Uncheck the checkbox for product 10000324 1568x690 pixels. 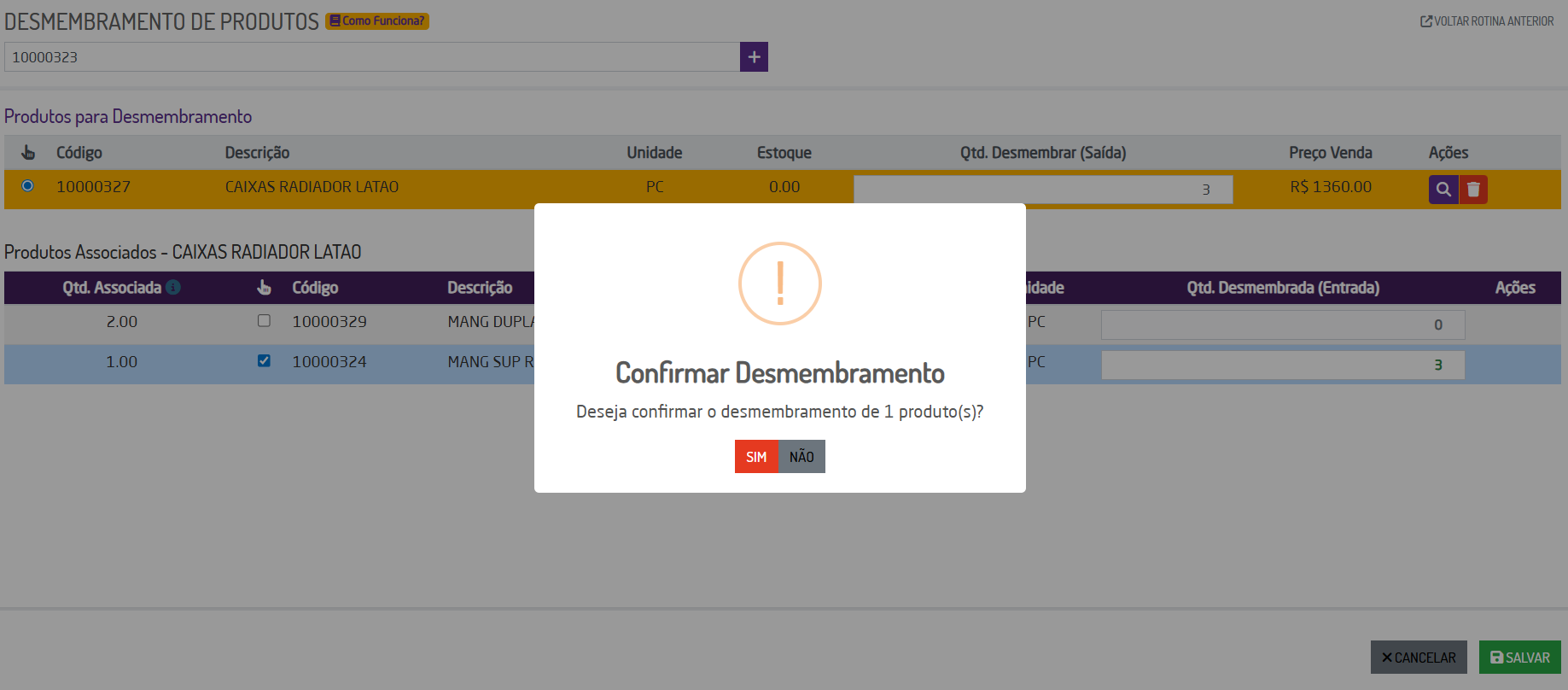(x=264, y=361)
